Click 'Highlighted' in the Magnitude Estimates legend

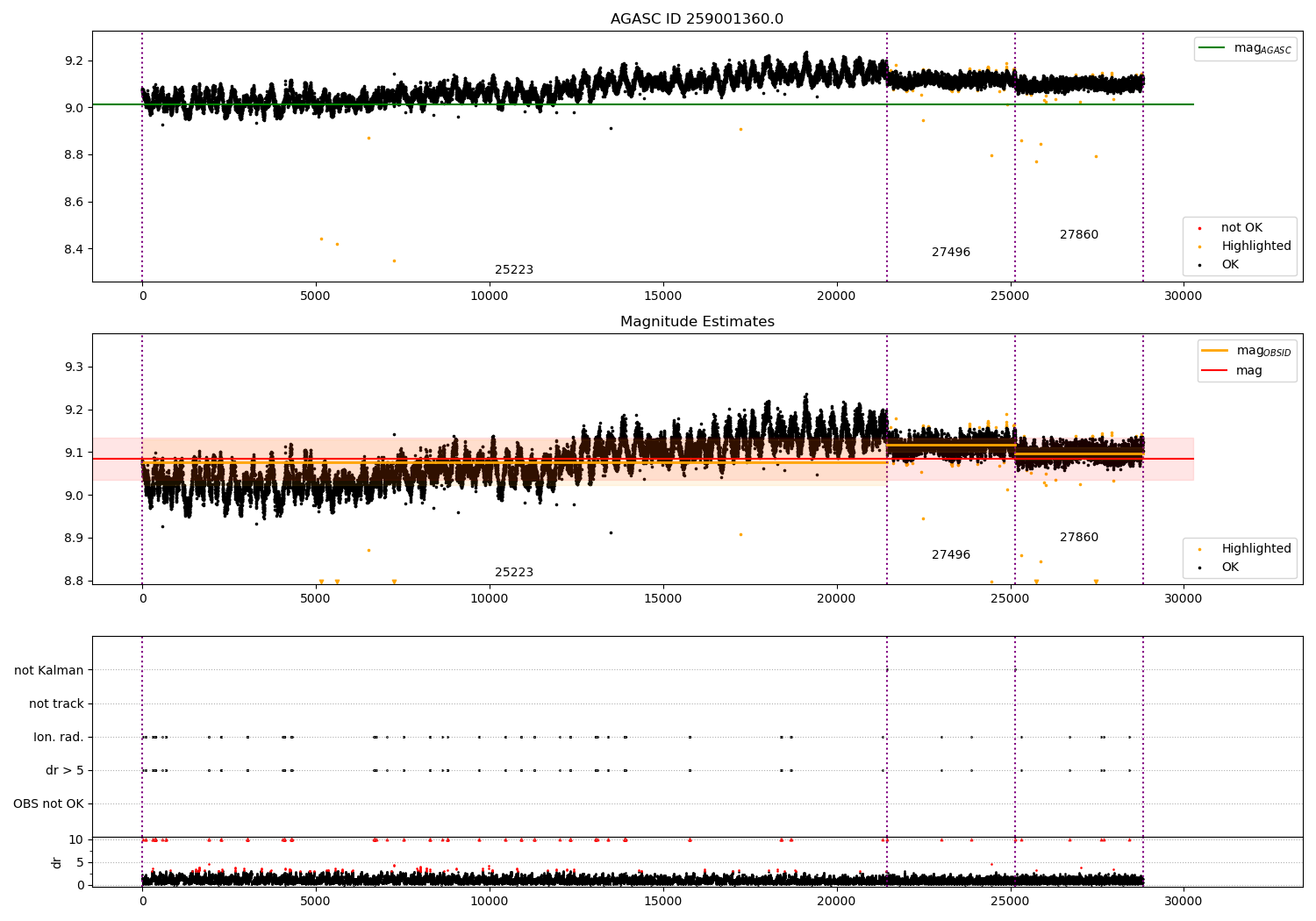click(x=1256, y=549)
